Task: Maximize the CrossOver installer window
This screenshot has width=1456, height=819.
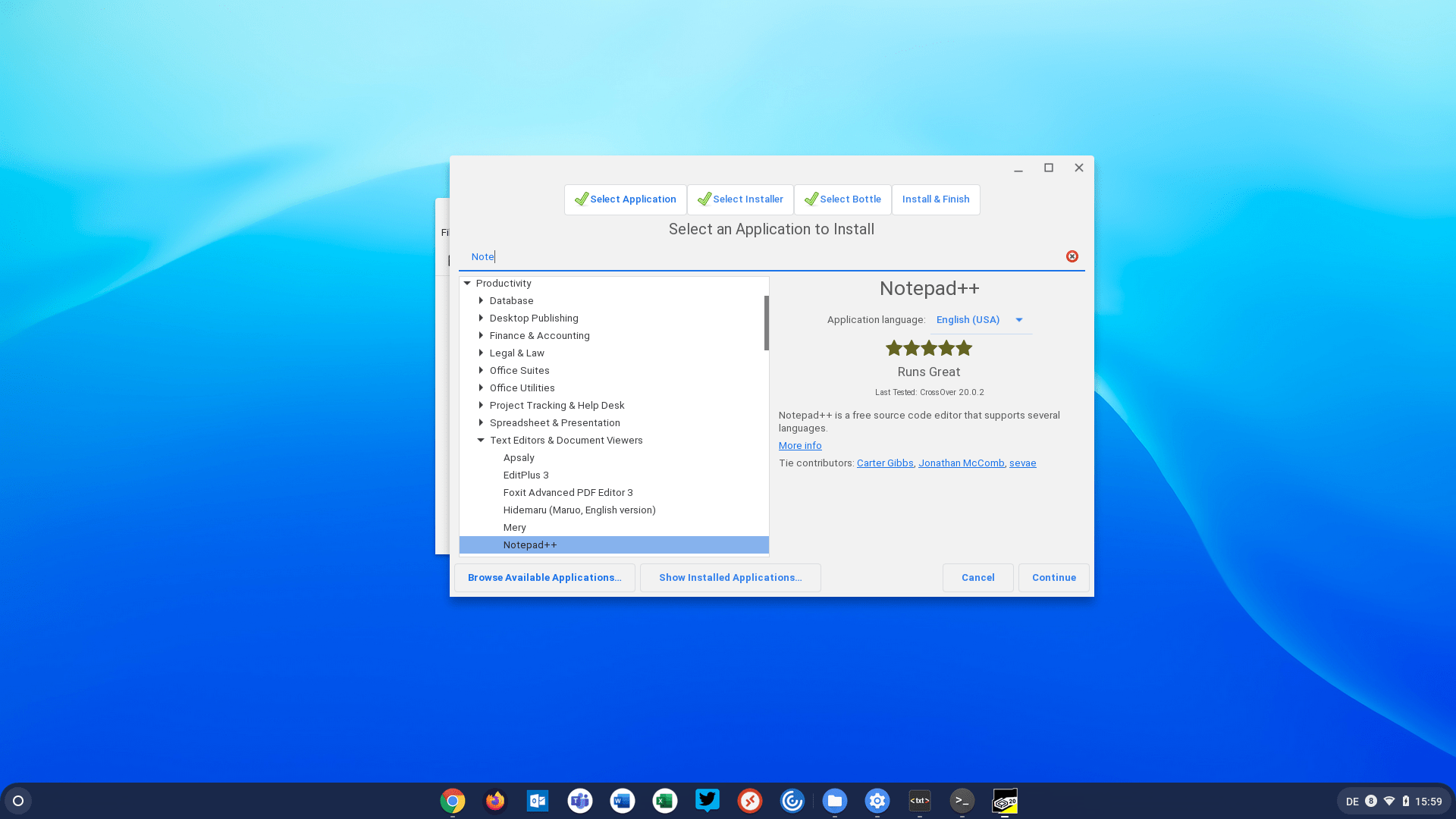Action: 1049,168
